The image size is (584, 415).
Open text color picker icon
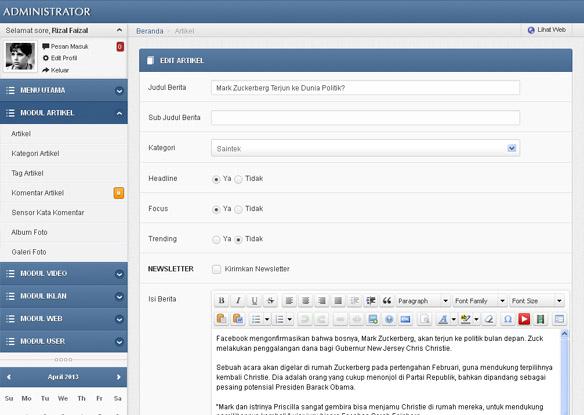(x=443, y=319)
